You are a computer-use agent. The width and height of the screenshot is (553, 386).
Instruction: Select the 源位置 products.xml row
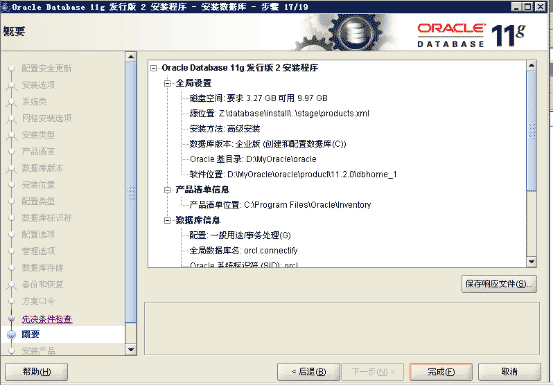point(279,113)
